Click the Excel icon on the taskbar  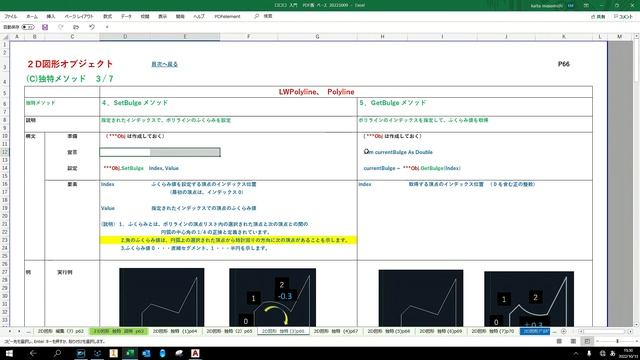click(x=130, y=353)
